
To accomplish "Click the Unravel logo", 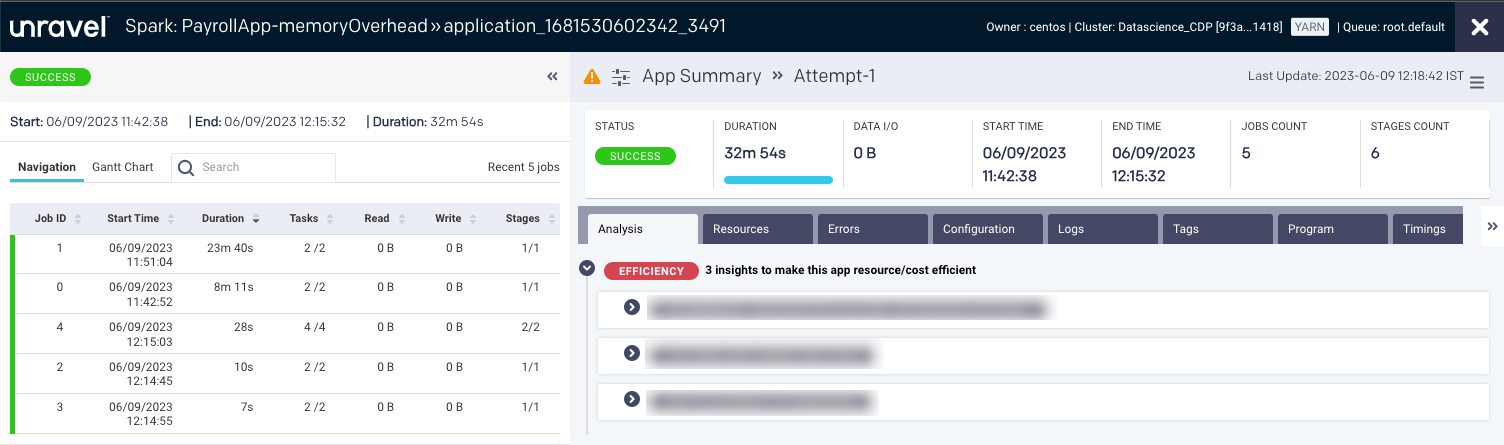I will click(59, 27).
